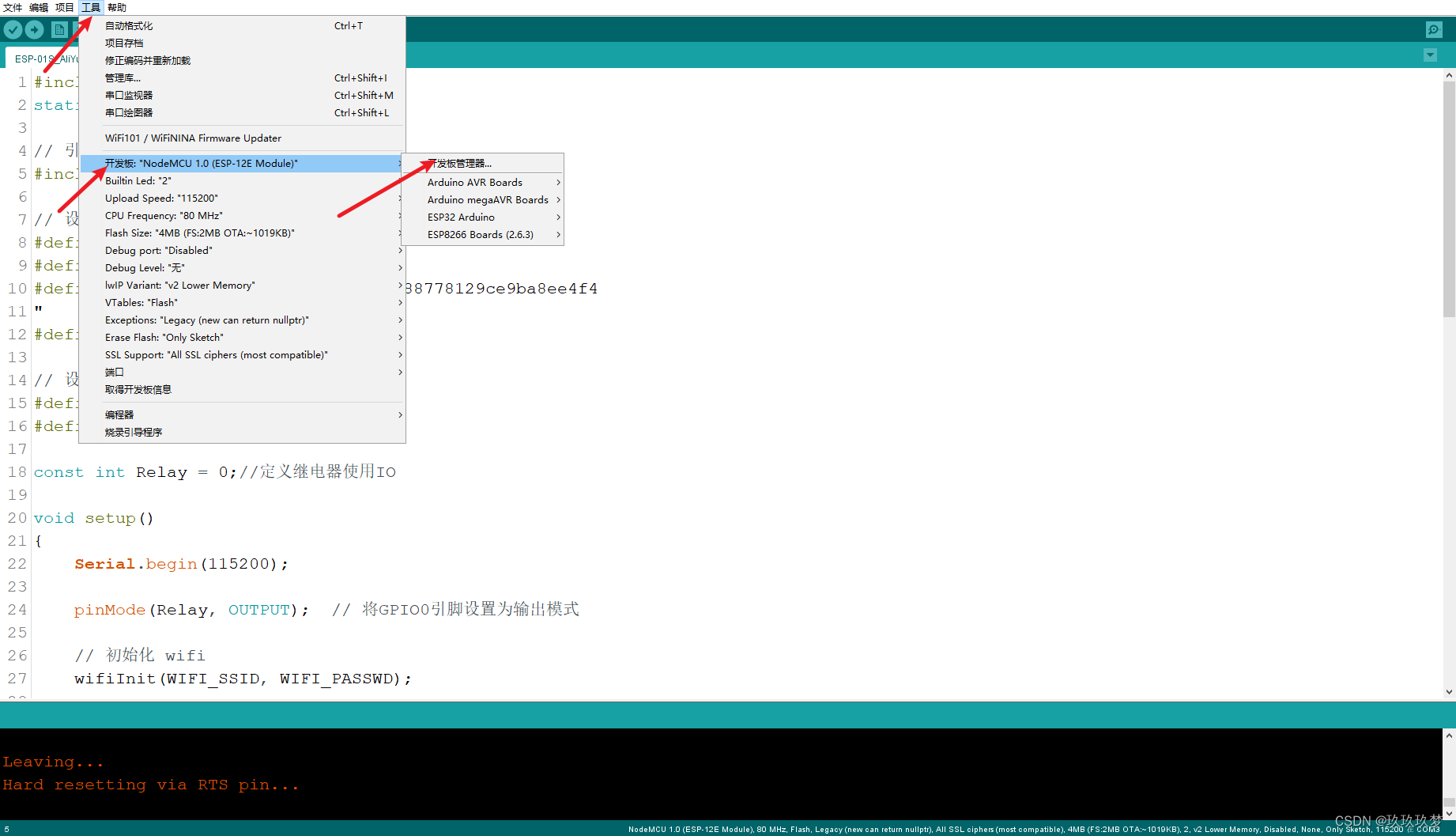The height and width of the screenshot is (836, 1456).
Task: Launch WiFi101 / WiFiNINA Firmware Updater
Action: [x=242, y=138]
